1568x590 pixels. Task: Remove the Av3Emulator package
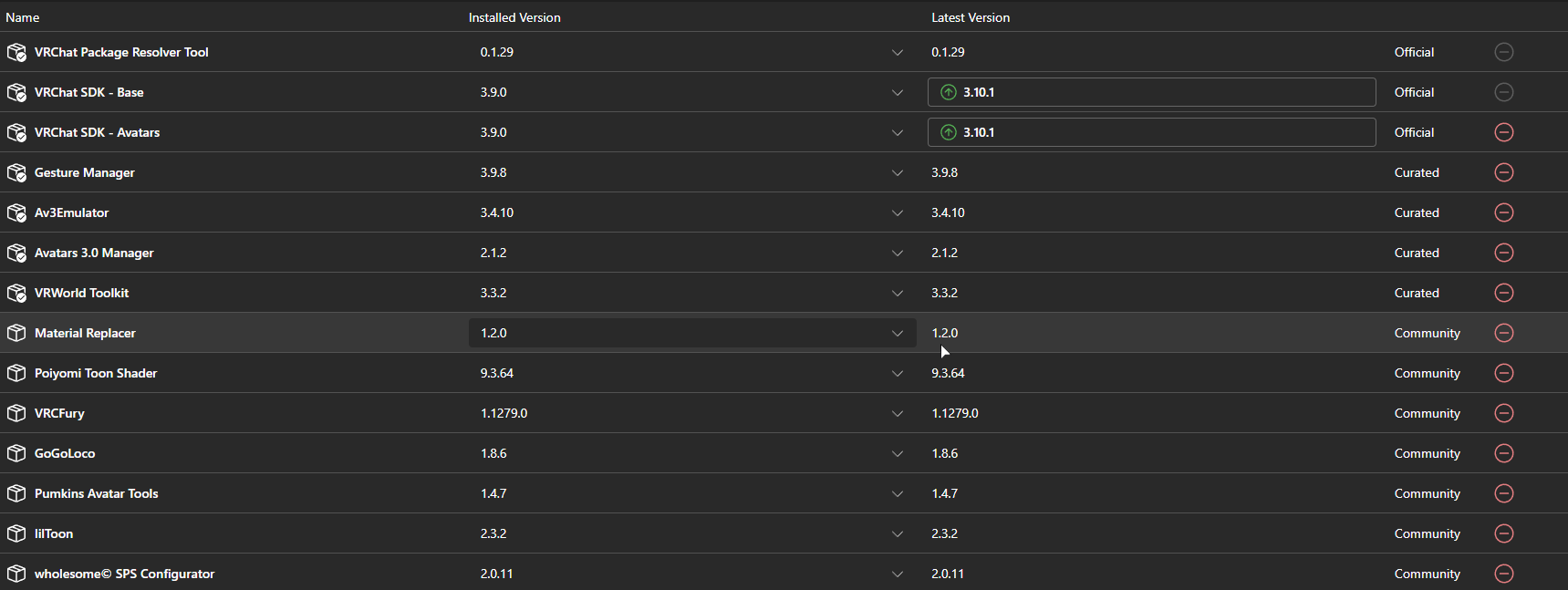coord(1504,212)
